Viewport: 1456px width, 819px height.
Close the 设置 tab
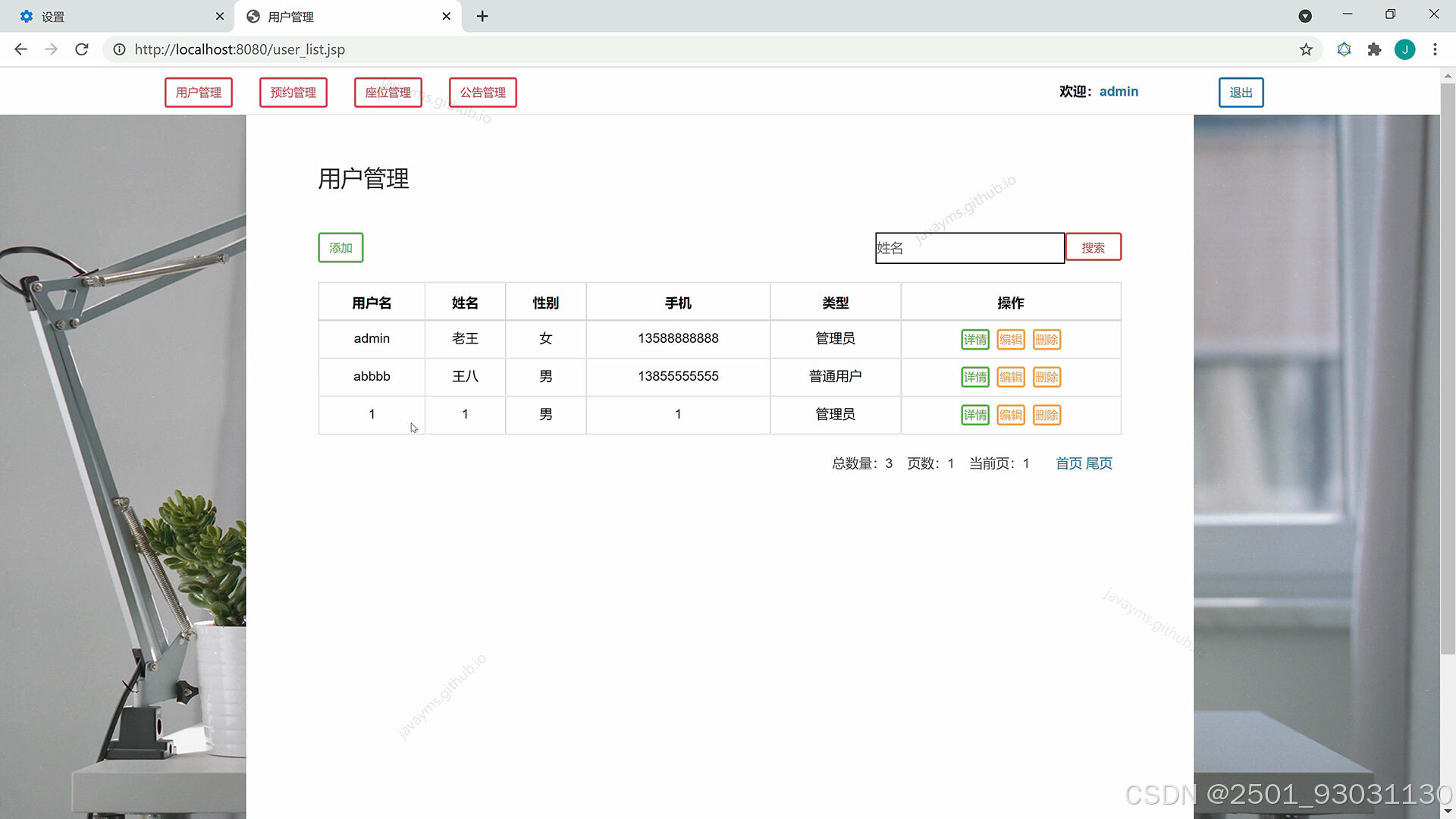220,16
